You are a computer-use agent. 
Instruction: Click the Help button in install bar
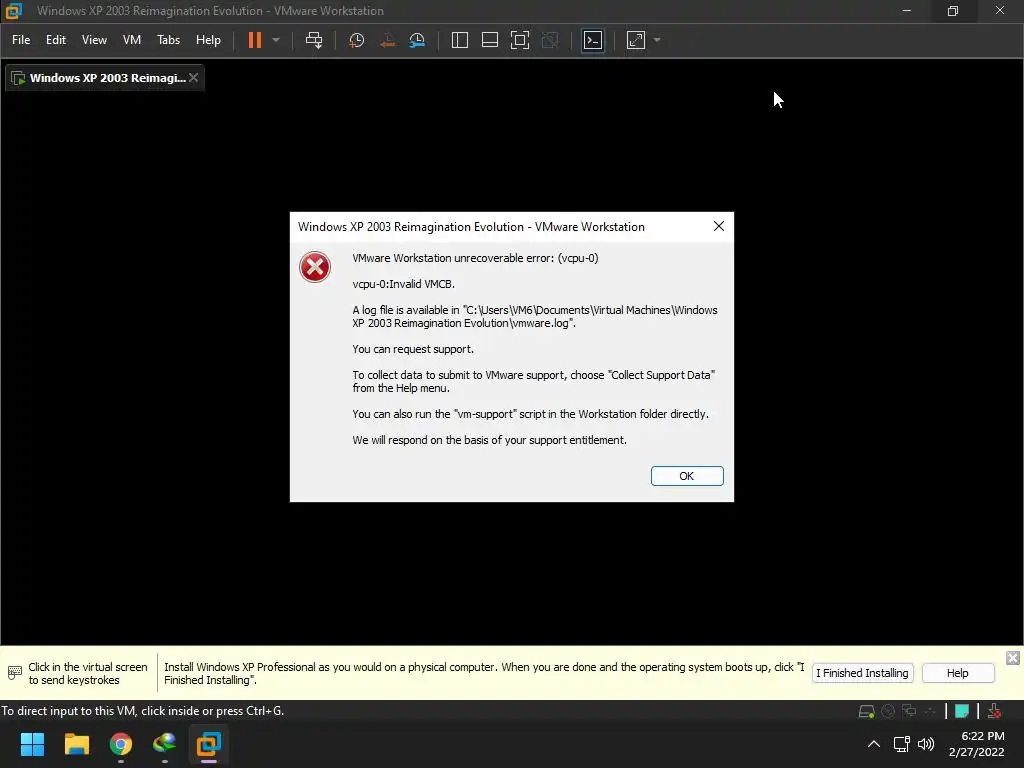(958, 673)
